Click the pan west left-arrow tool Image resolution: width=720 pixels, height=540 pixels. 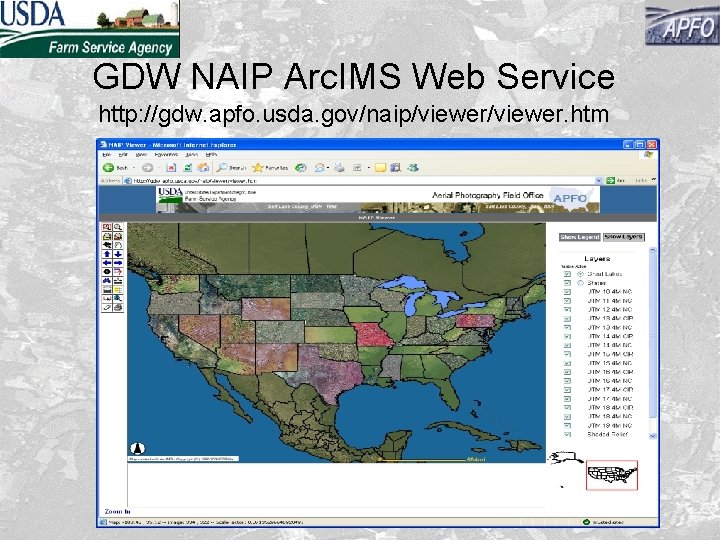107,263
